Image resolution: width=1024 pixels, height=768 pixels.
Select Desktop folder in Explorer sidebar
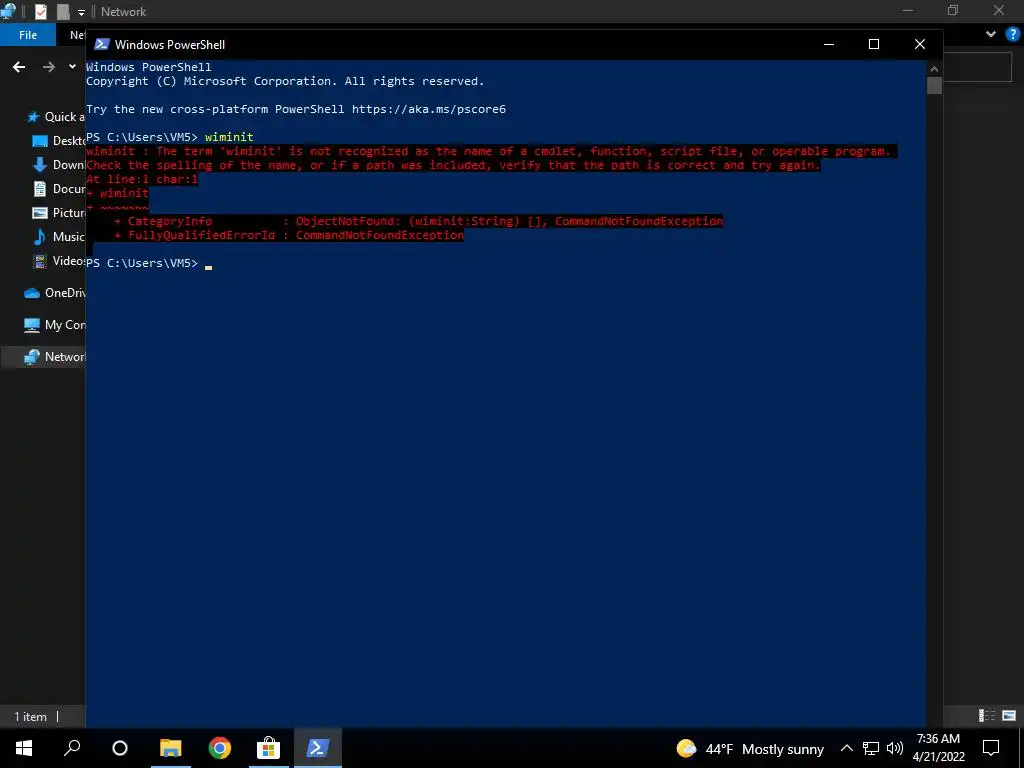click(x=59, y=141)
